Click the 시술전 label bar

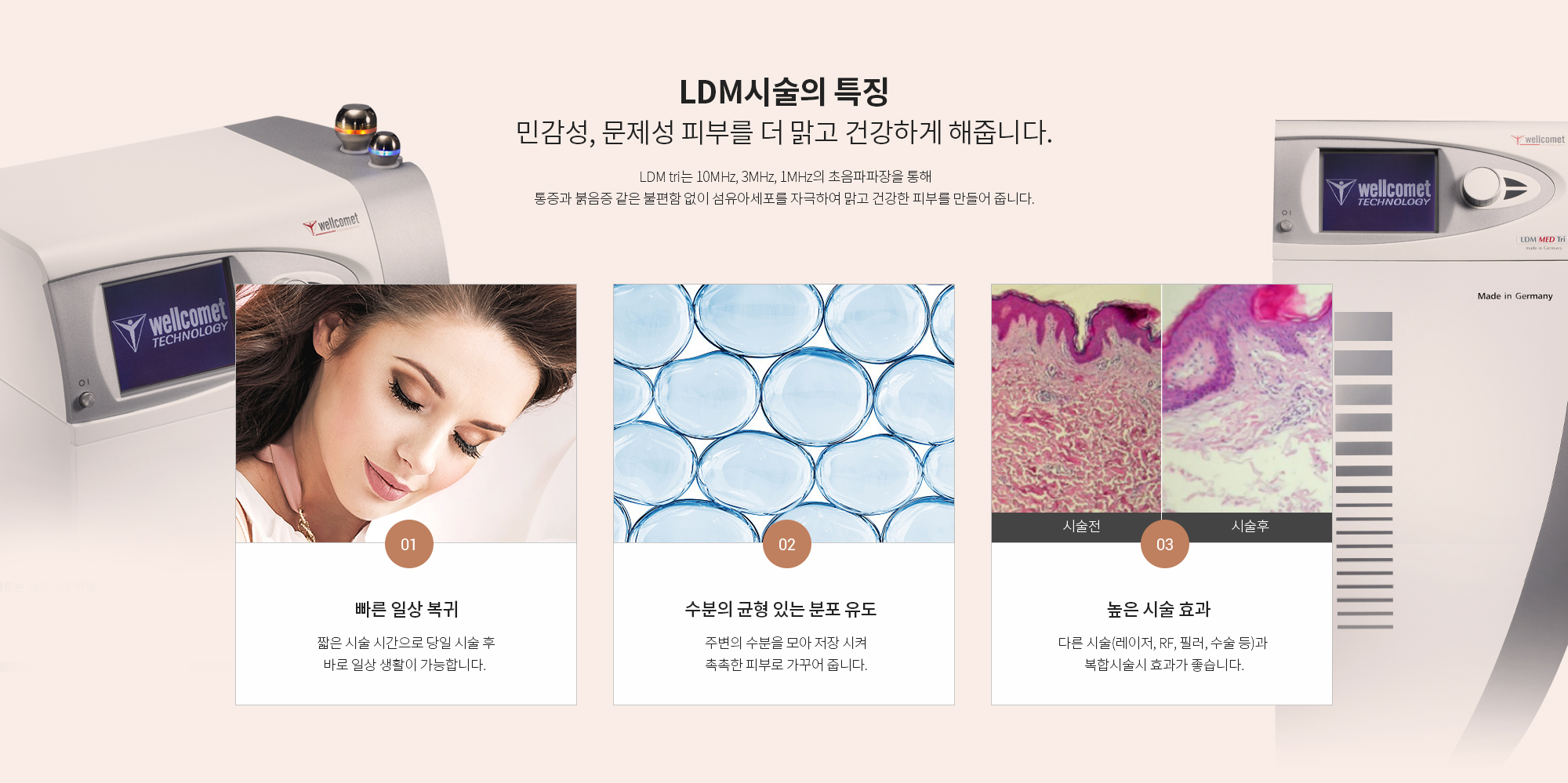[1076, 527]
